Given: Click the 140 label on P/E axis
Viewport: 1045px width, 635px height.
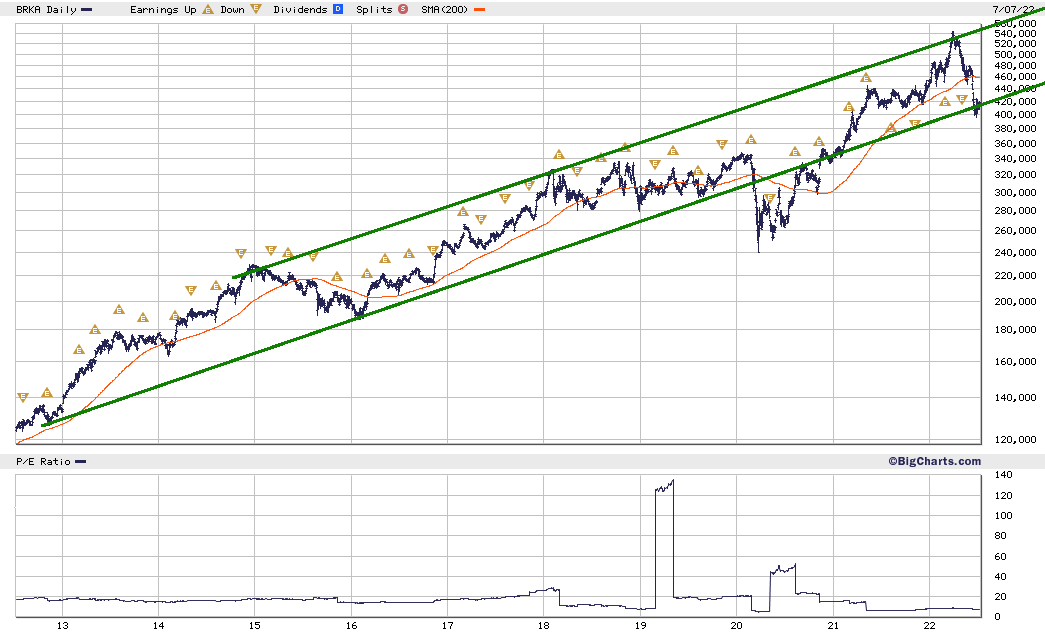Looking at the screenshot, I should 1003,475.
